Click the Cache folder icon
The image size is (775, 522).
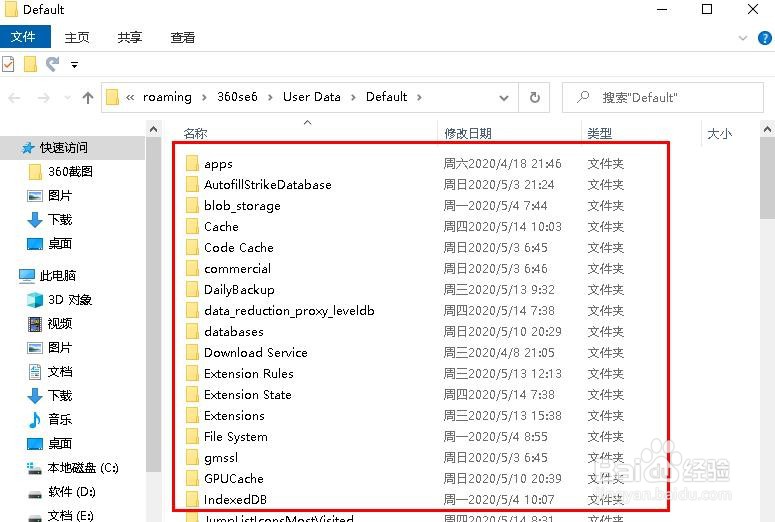click(x=192, y=226)
